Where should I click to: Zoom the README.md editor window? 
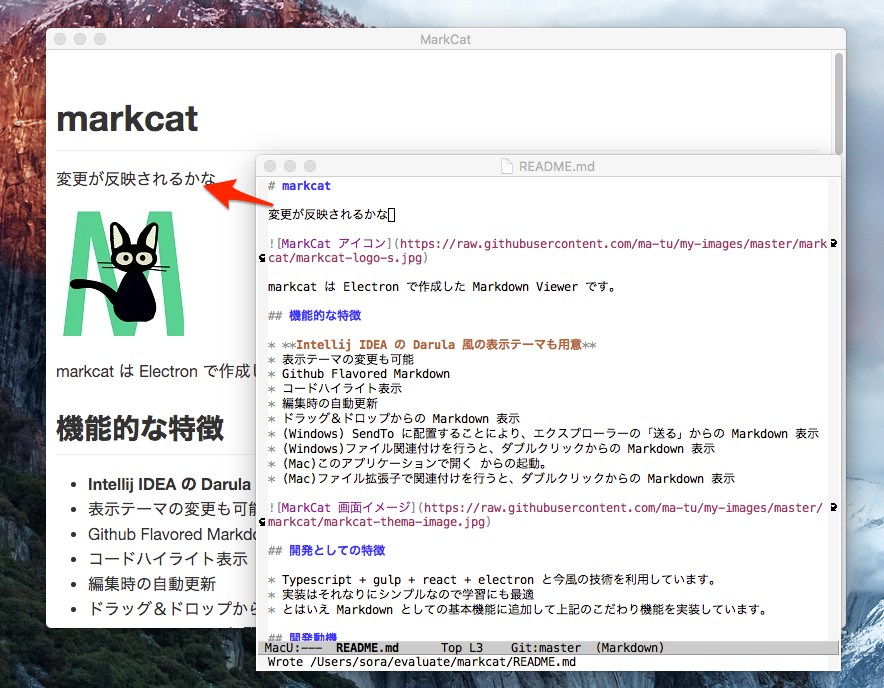(309, 166)
